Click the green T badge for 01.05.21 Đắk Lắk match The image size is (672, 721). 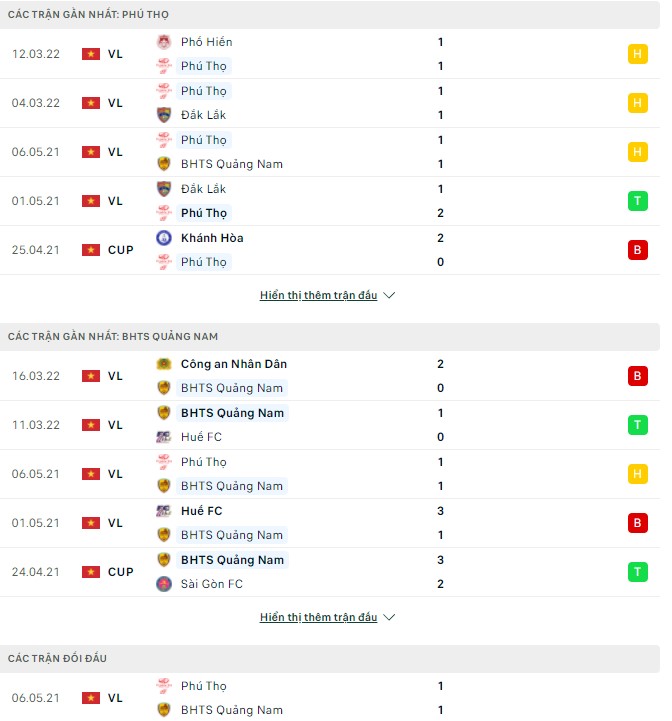[x=637, y=201]
